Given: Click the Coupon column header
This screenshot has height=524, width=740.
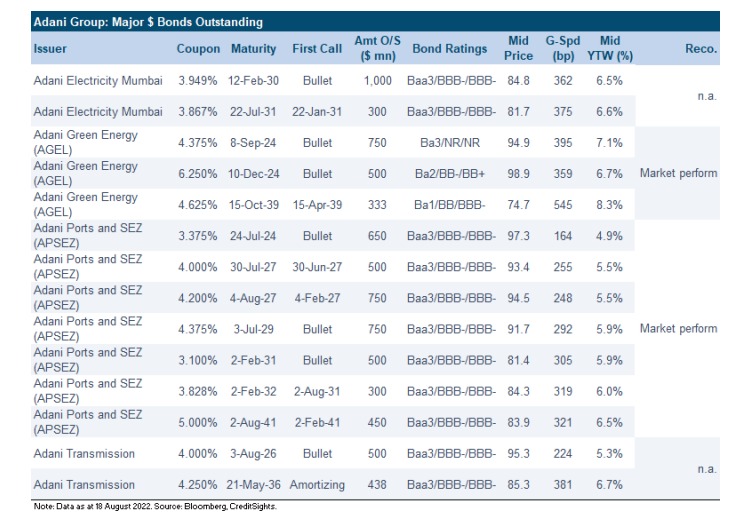Looking at the screenshot, I should 198,48.
